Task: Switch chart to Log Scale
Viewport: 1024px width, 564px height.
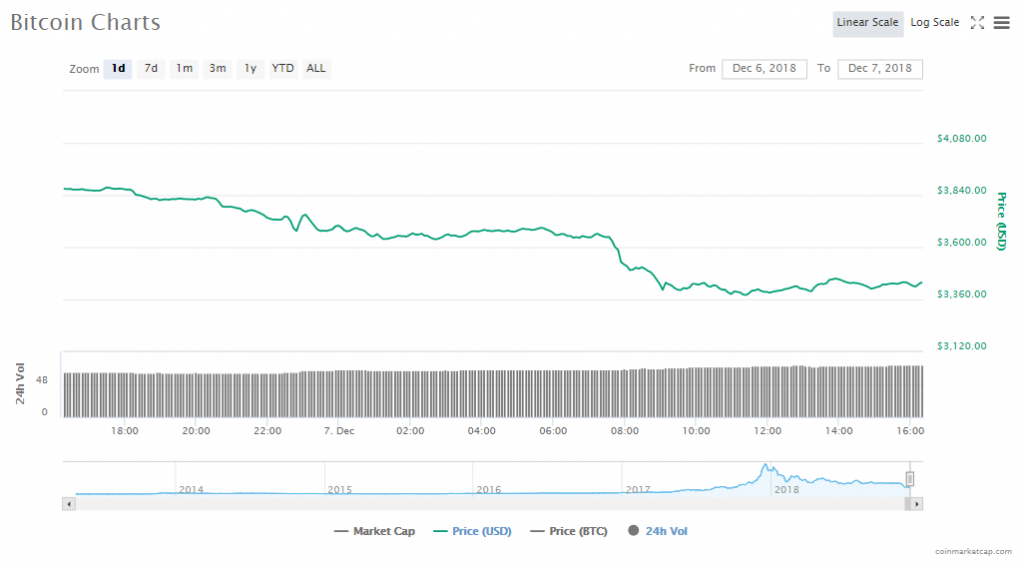Action: [x=934, y=23]
